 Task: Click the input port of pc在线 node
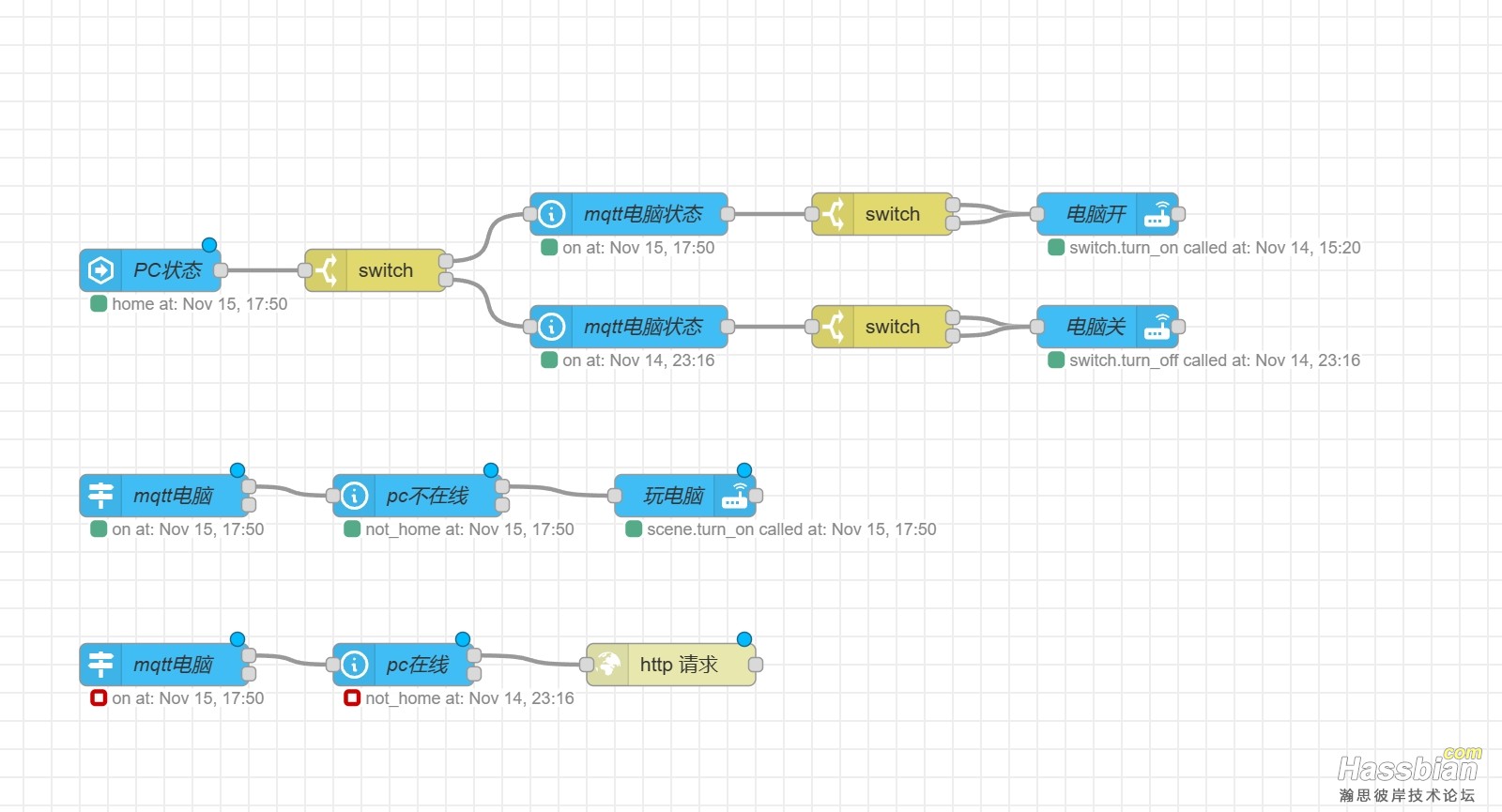tap(333, 665)
